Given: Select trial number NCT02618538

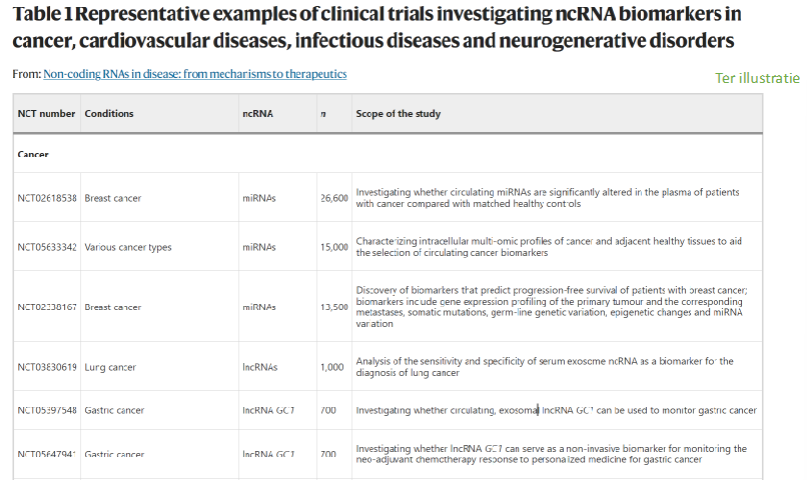Looking at the screenshot, I should pos(47,198).
